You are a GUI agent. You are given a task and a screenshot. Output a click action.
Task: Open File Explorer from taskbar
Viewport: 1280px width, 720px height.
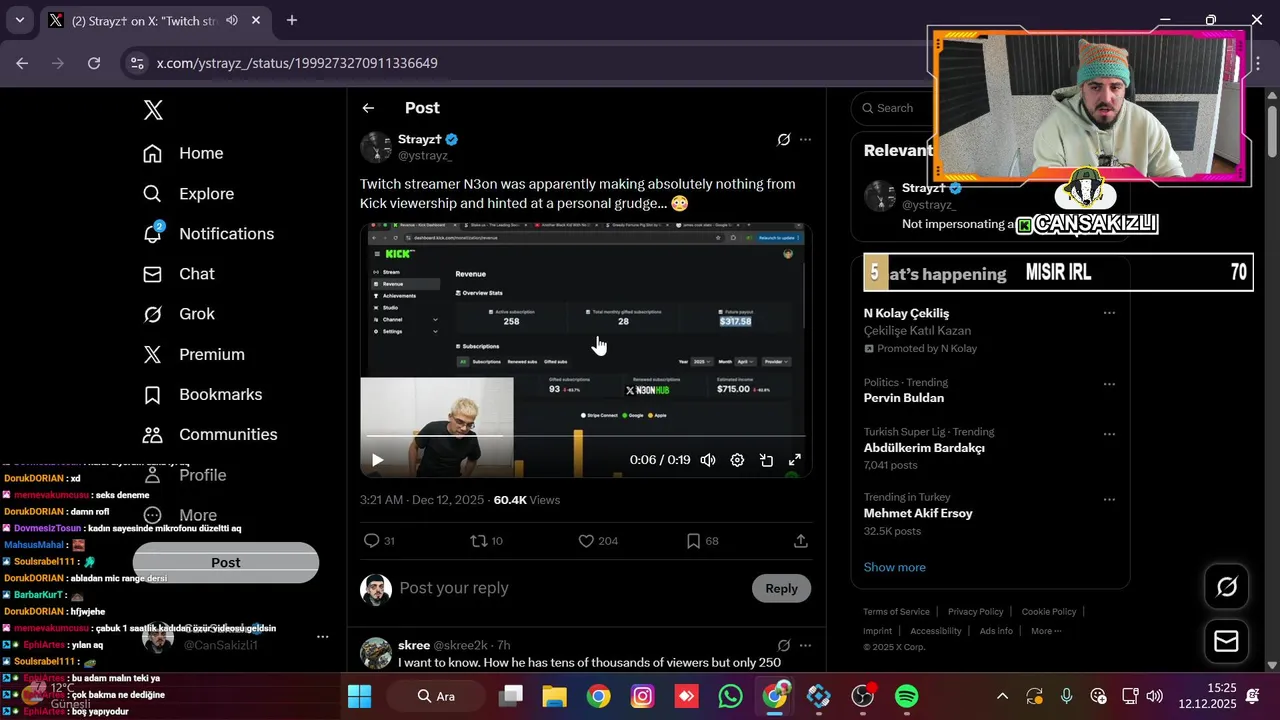[555, 696]
